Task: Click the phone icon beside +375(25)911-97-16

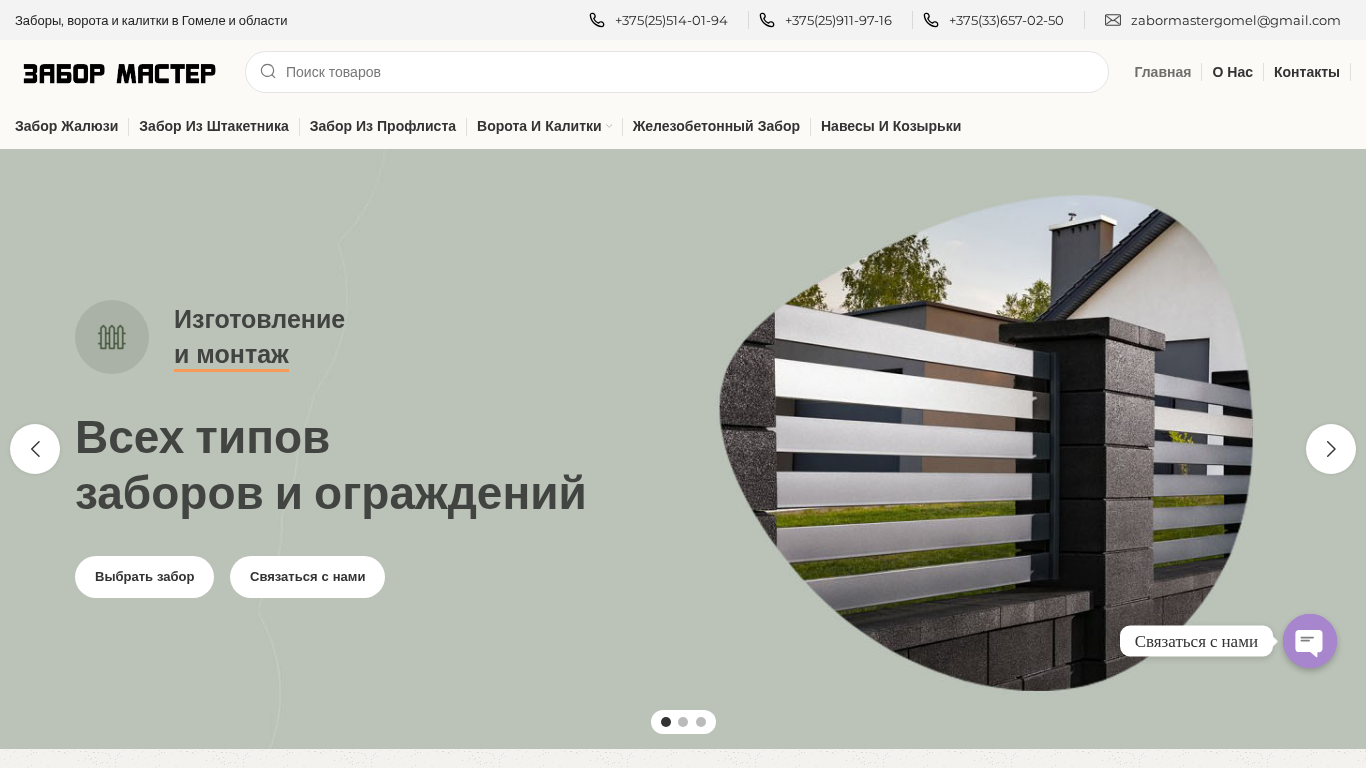Action: 767,20
